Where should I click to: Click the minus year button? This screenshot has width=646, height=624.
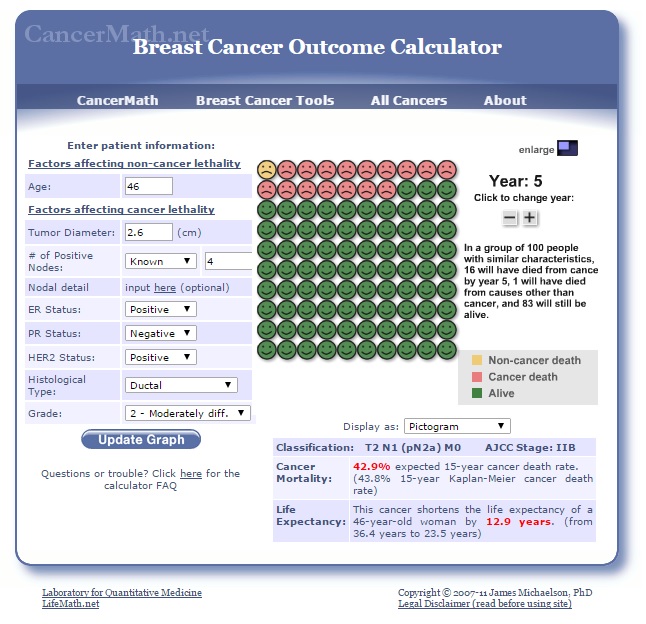point(510,218)
